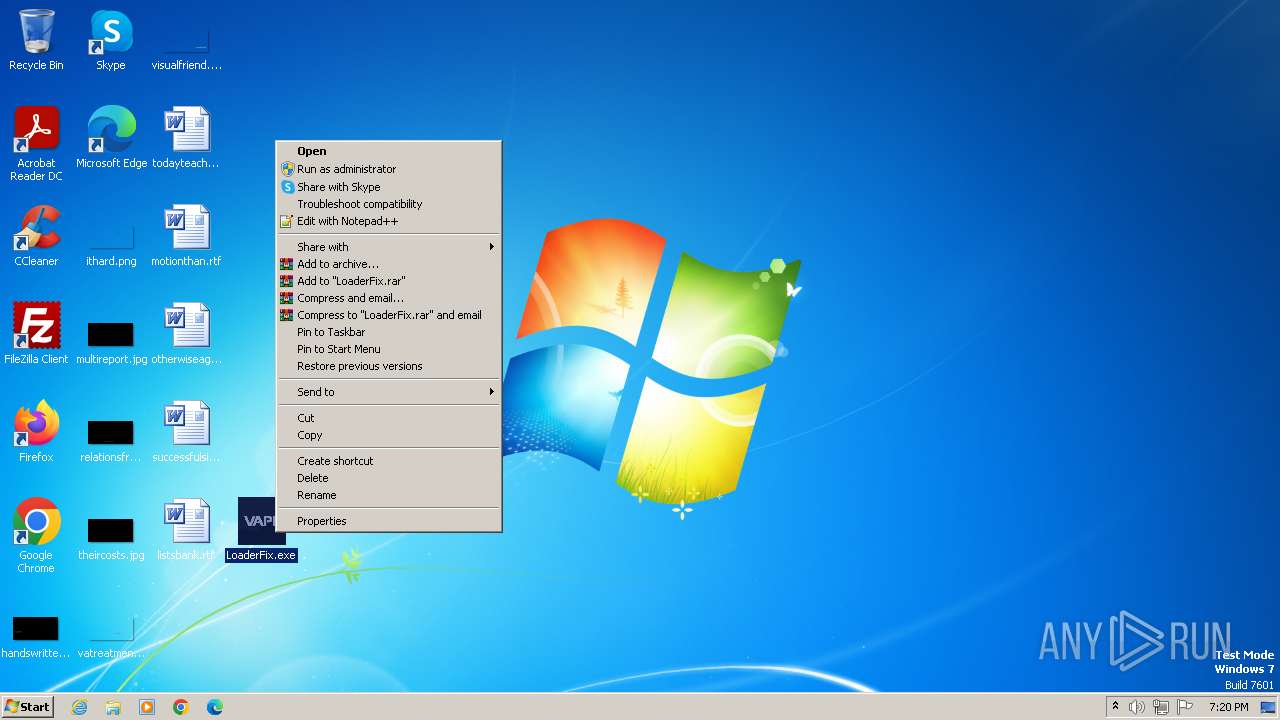Choose Compress to "LoaderFix.rar" and email
Viewport: 1280px width, 720px height.
(x=389, y=315)
